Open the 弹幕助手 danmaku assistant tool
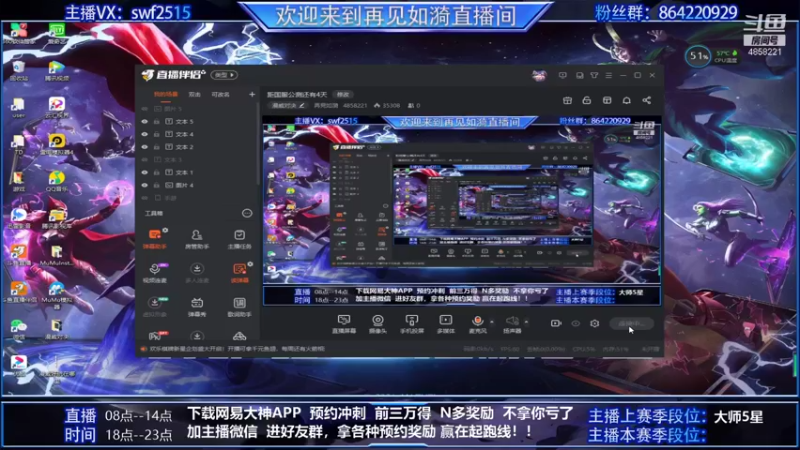 pyautogui.click(x=155, y=238)
